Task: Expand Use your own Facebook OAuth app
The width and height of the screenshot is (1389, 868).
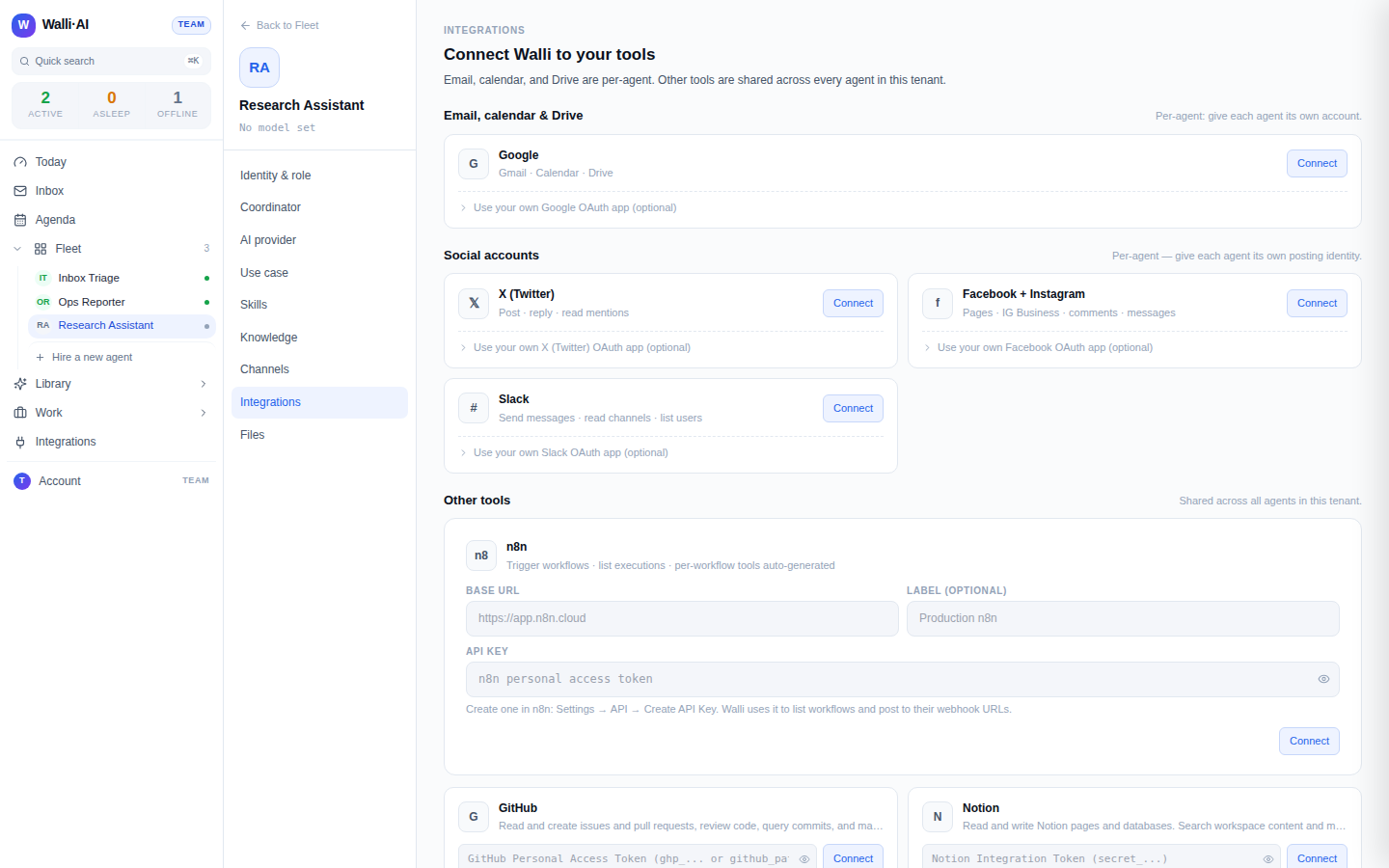Action: coord(1038,347)
